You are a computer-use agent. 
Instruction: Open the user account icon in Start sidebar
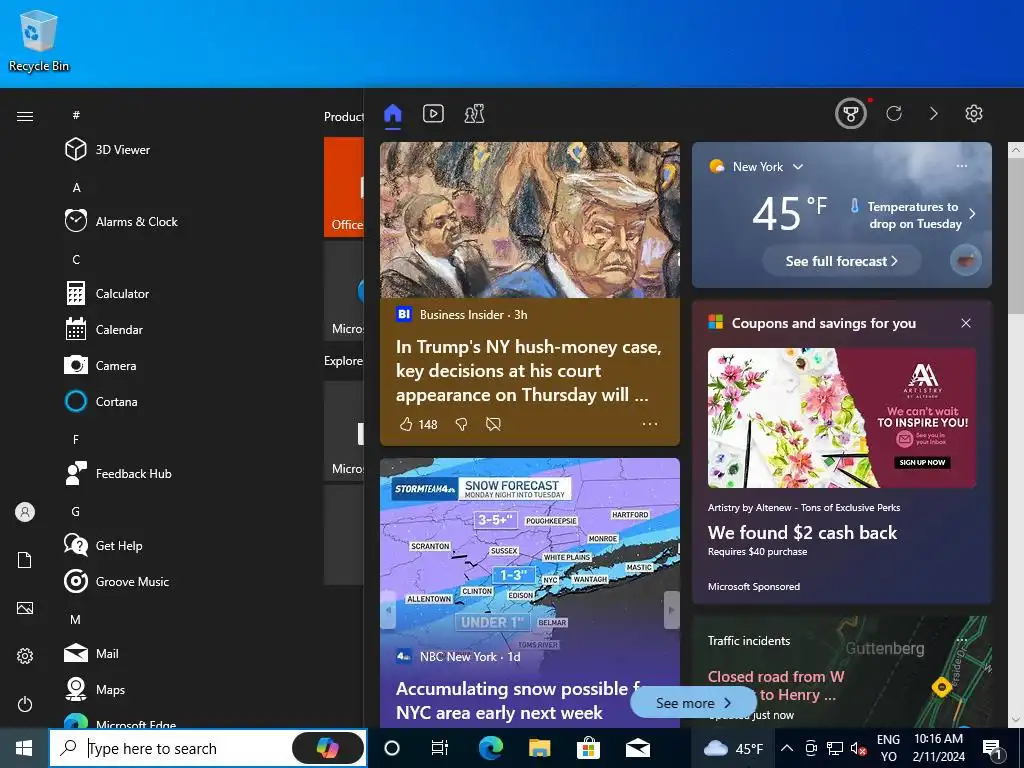pos(25,512)
